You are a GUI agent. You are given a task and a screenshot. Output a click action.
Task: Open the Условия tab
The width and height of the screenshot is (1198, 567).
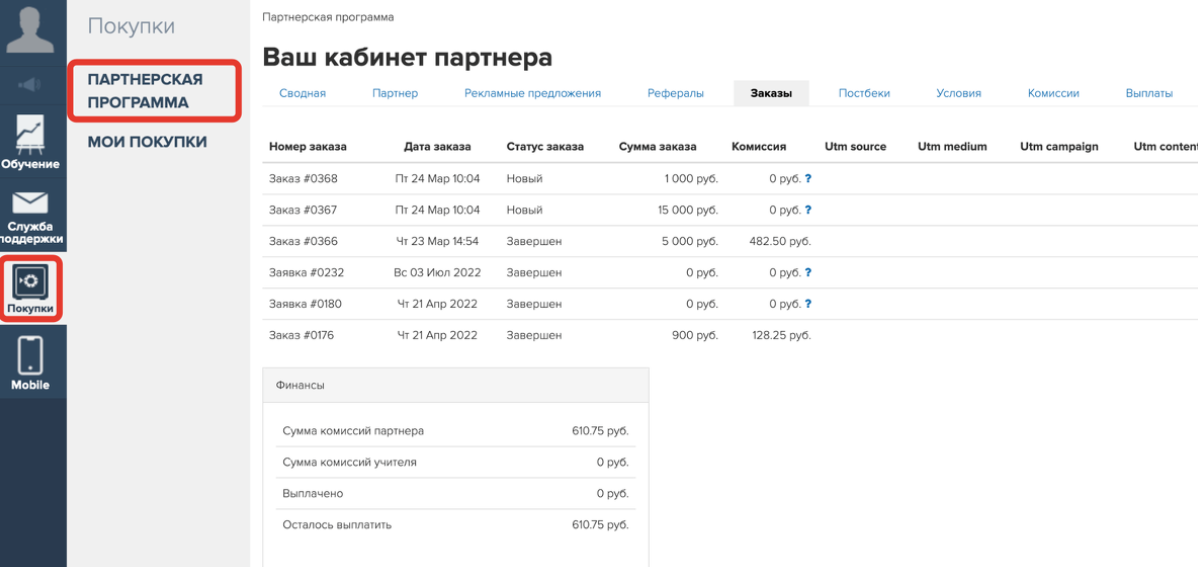[x=959, y=93]
